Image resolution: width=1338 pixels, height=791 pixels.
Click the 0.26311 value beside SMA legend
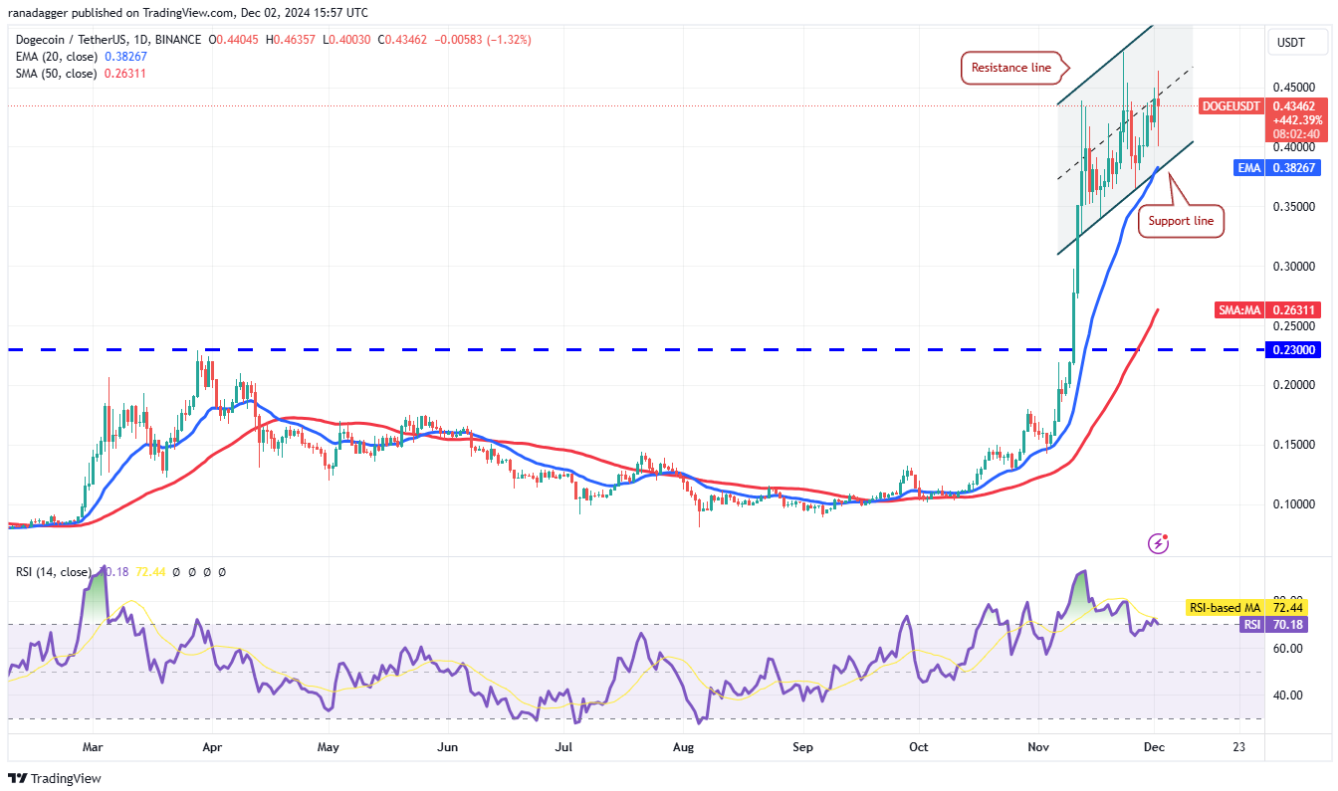tap(125, 73)
